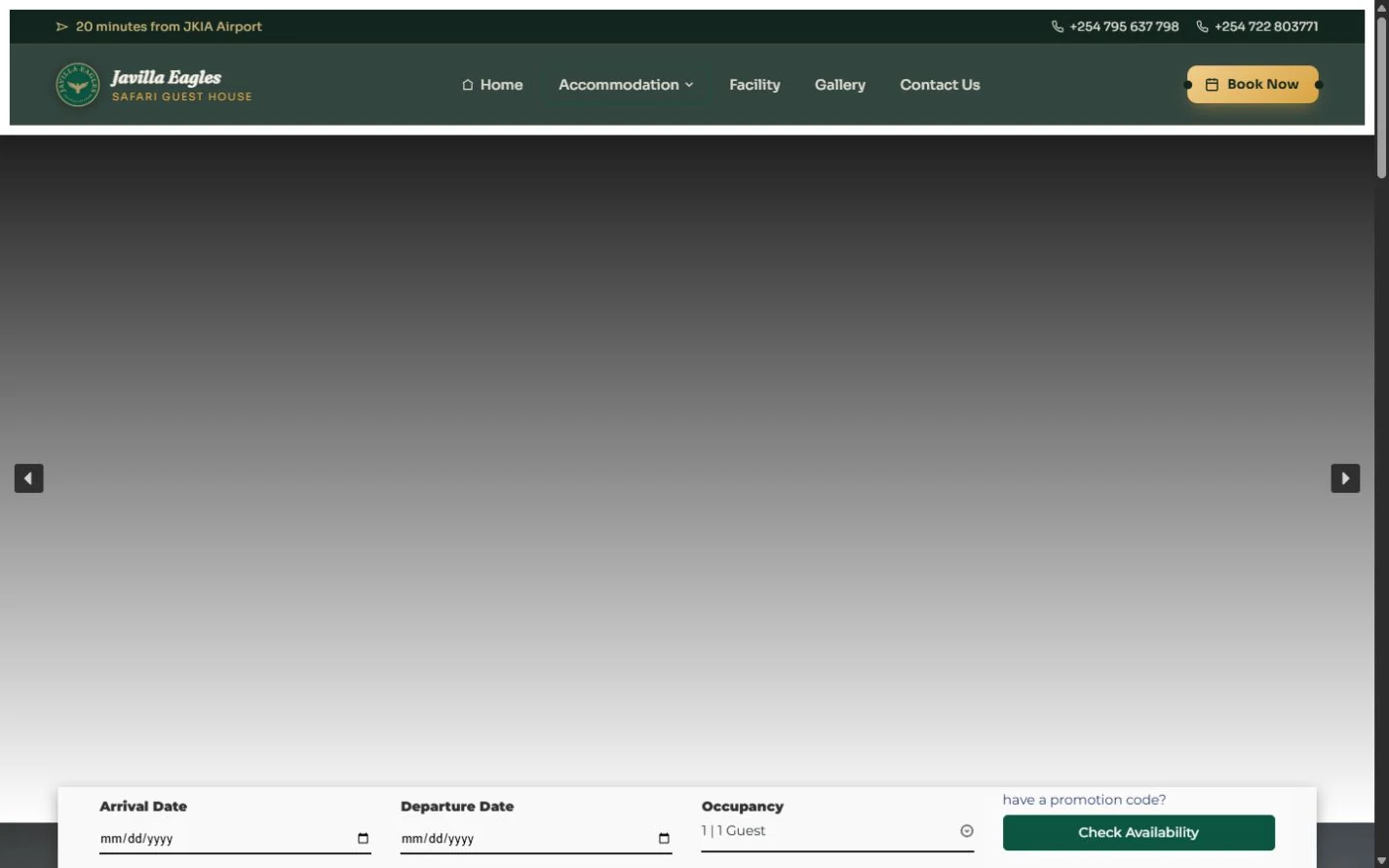Open the Gallery page
Viewport: 1389px width, 868px height.
[x=840, y=85]
